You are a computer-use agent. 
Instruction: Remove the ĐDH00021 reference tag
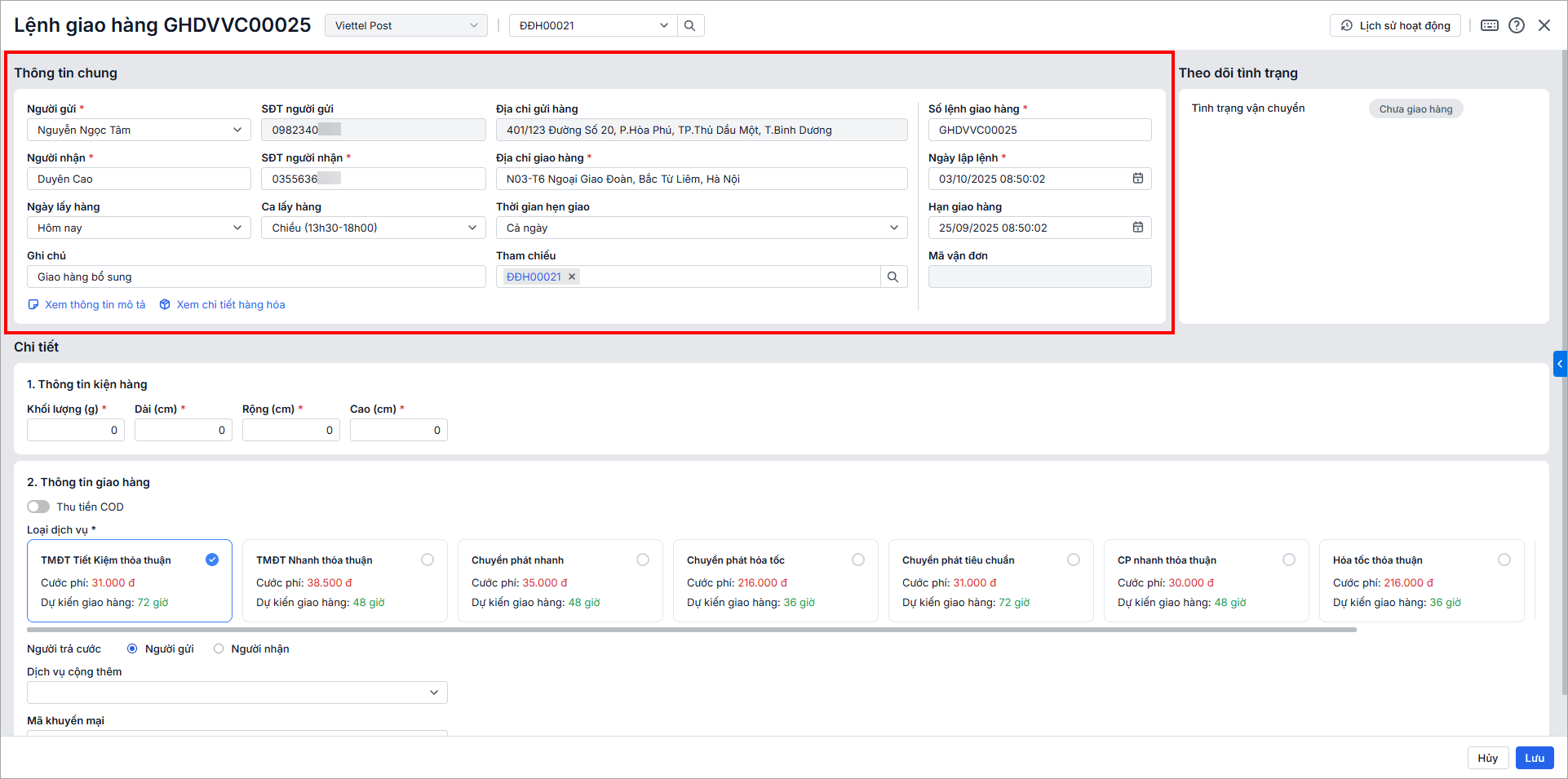(573, 277)
